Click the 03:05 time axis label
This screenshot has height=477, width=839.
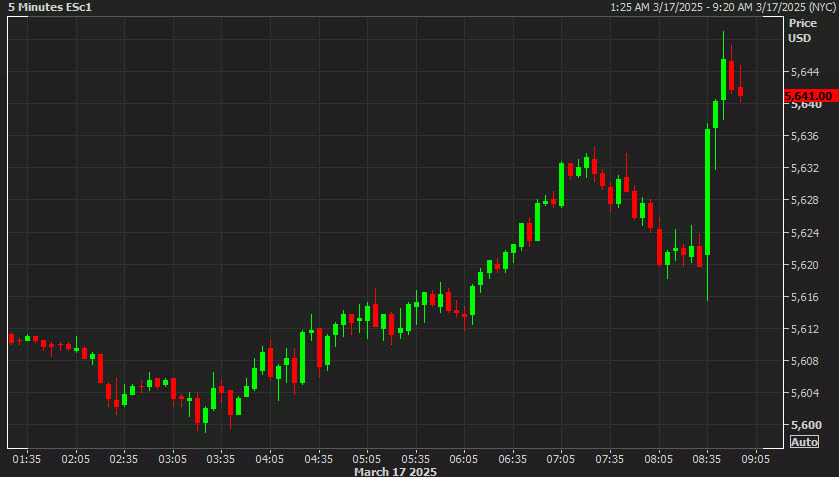coord(172,459)
